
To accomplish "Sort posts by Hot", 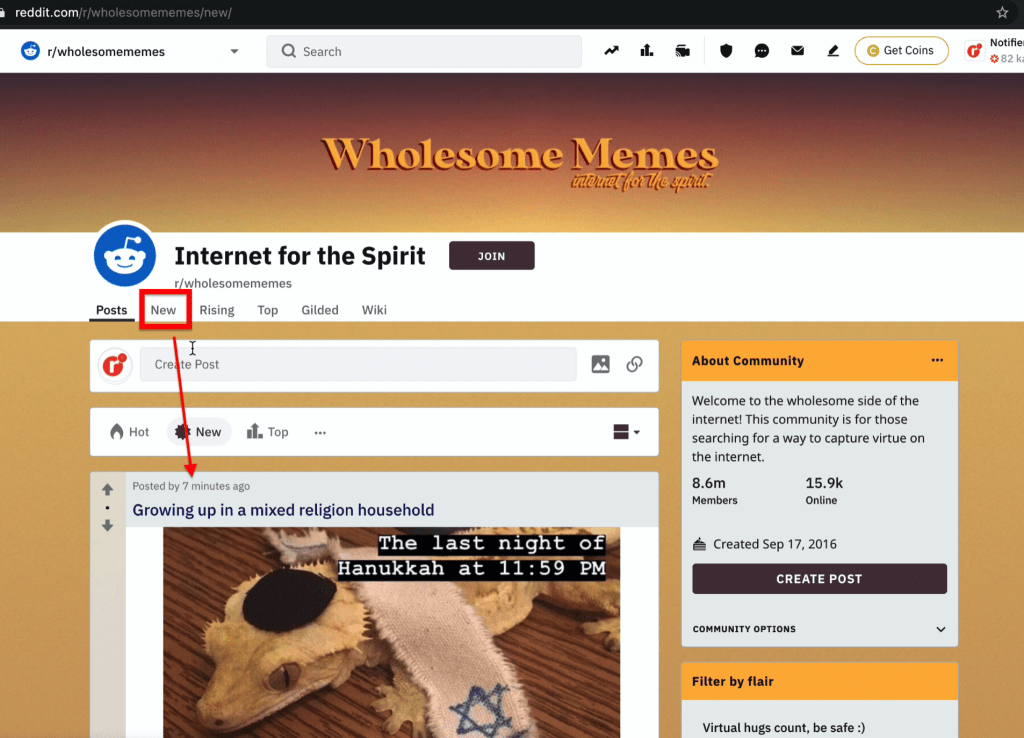I will [129, 432].
